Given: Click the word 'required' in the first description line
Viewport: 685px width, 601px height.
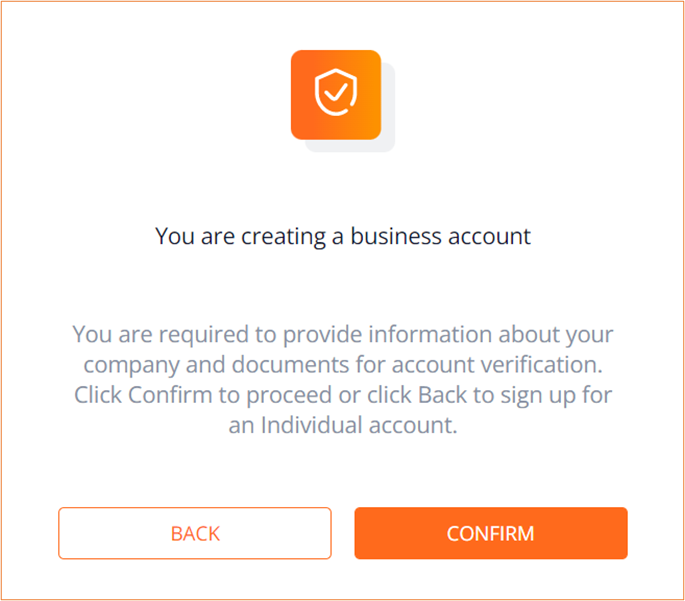Looking at the screenshot, I should click(x=204, y=335).
